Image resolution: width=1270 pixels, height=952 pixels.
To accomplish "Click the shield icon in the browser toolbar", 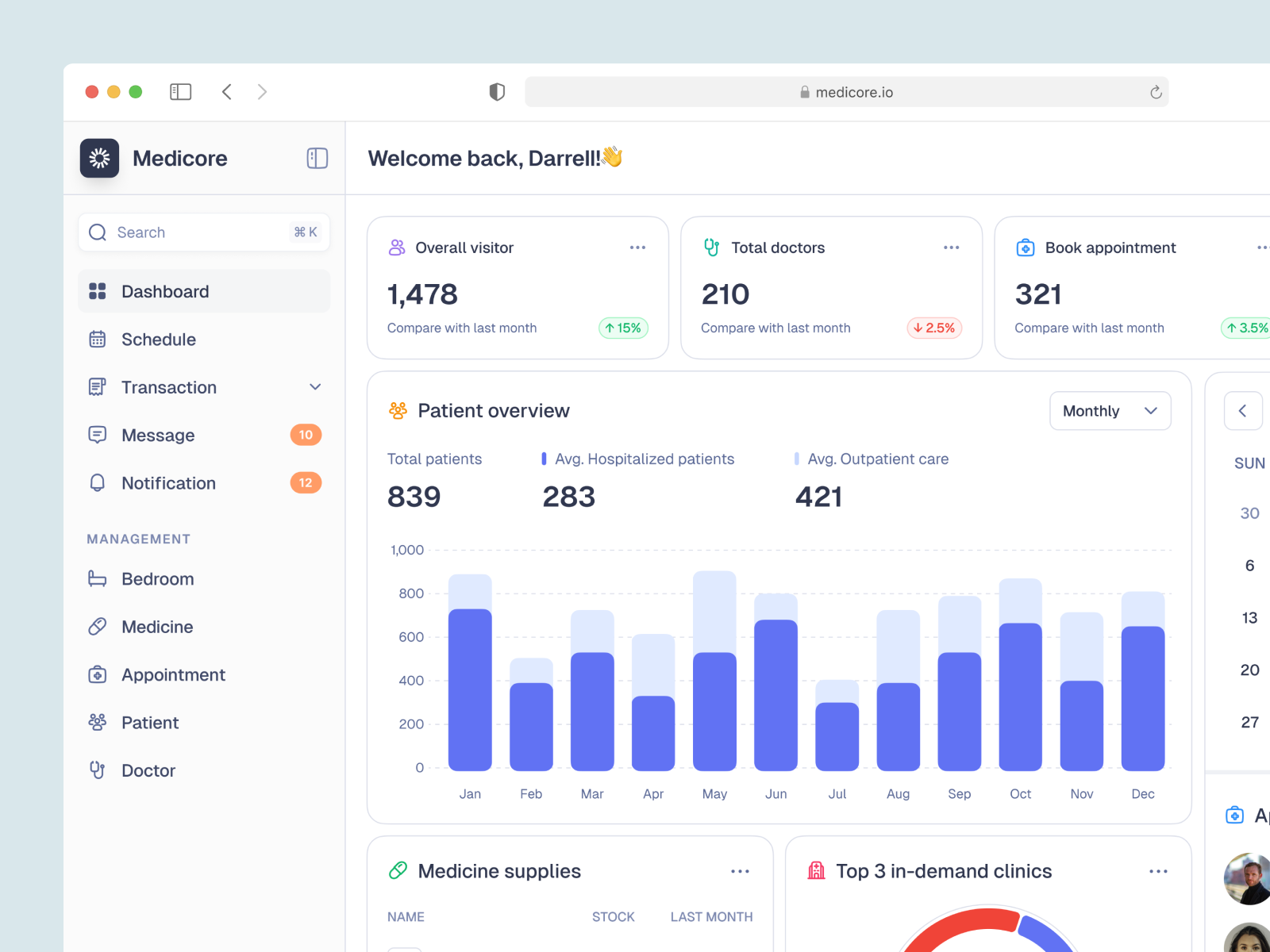I will pos(496,91).
